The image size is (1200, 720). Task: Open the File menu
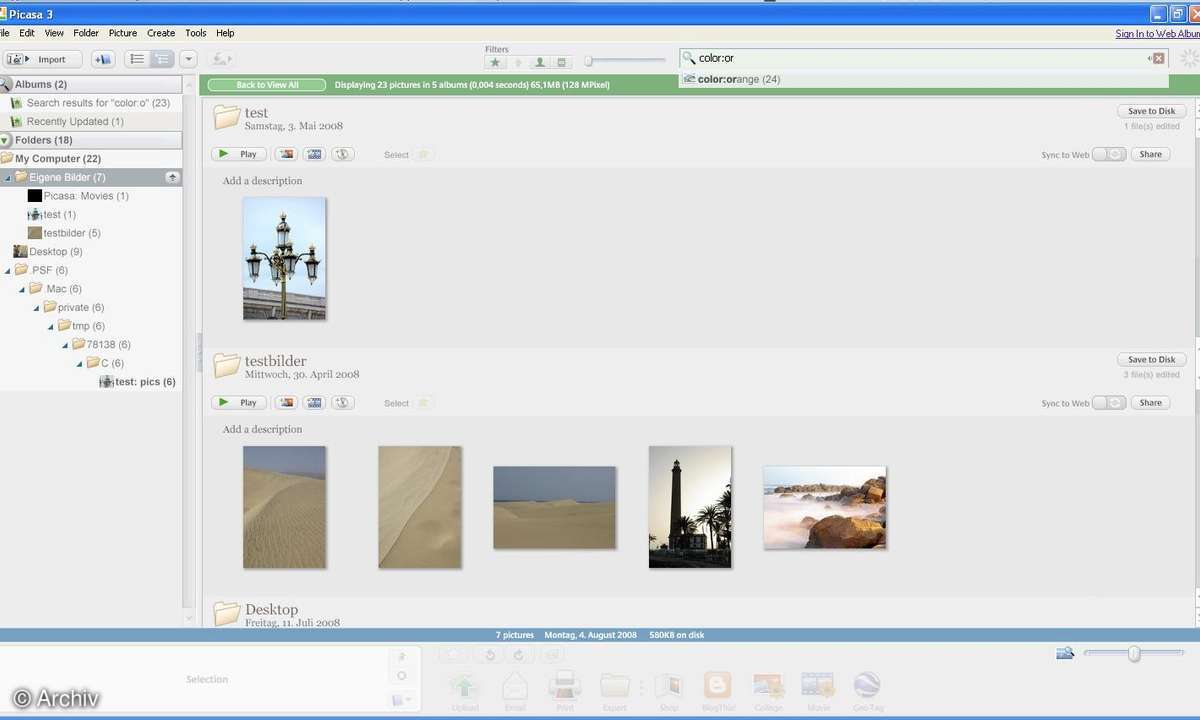pos(2,33)
